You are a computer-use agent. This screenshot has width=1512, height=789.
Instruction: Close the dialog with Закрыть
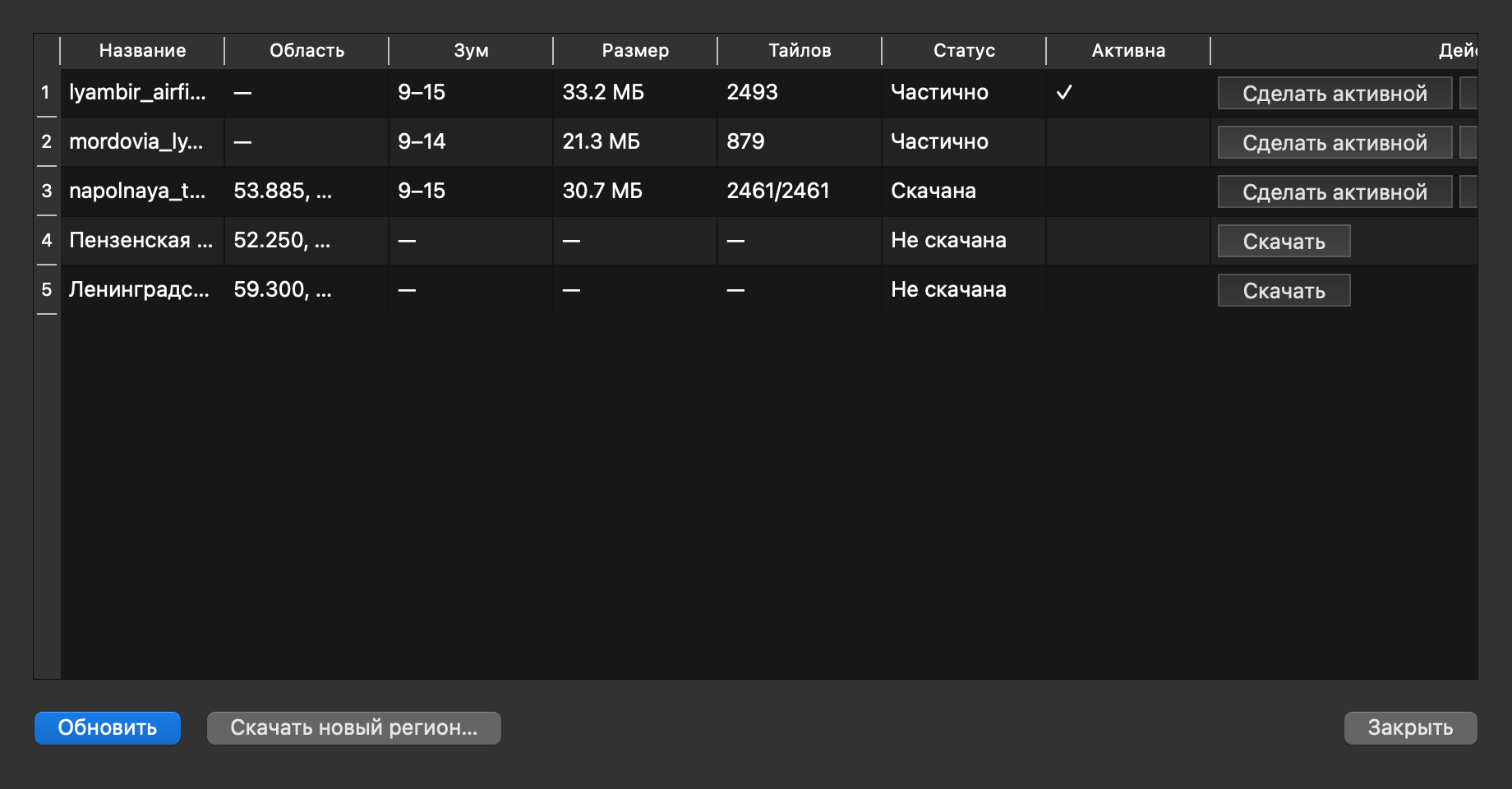point(1410,728)
